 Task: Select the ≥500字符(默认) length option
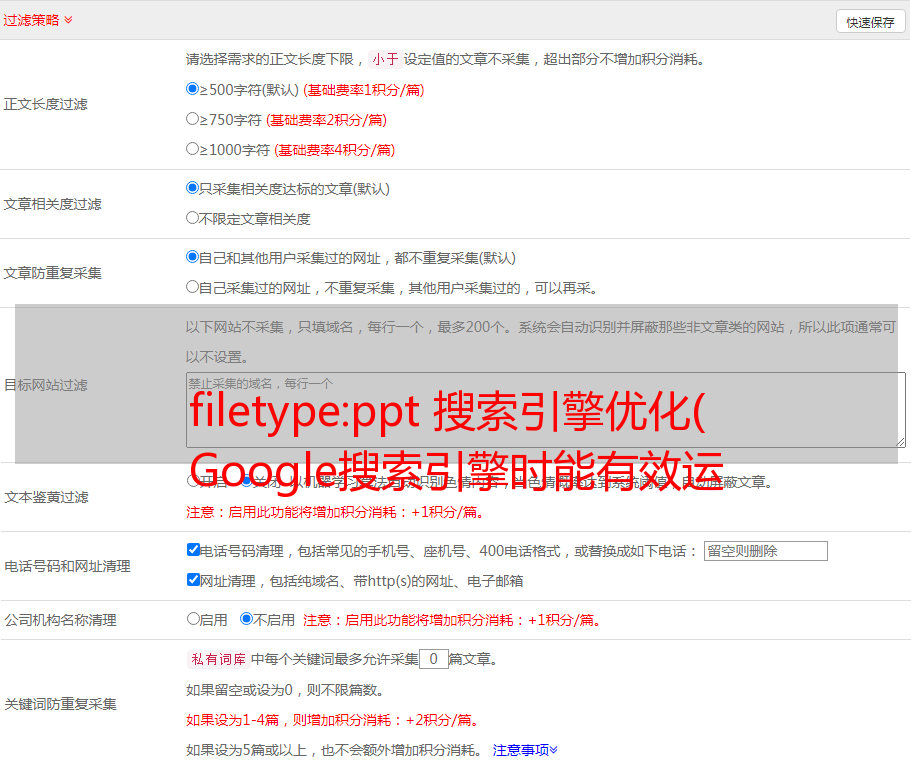pos(192,89)
